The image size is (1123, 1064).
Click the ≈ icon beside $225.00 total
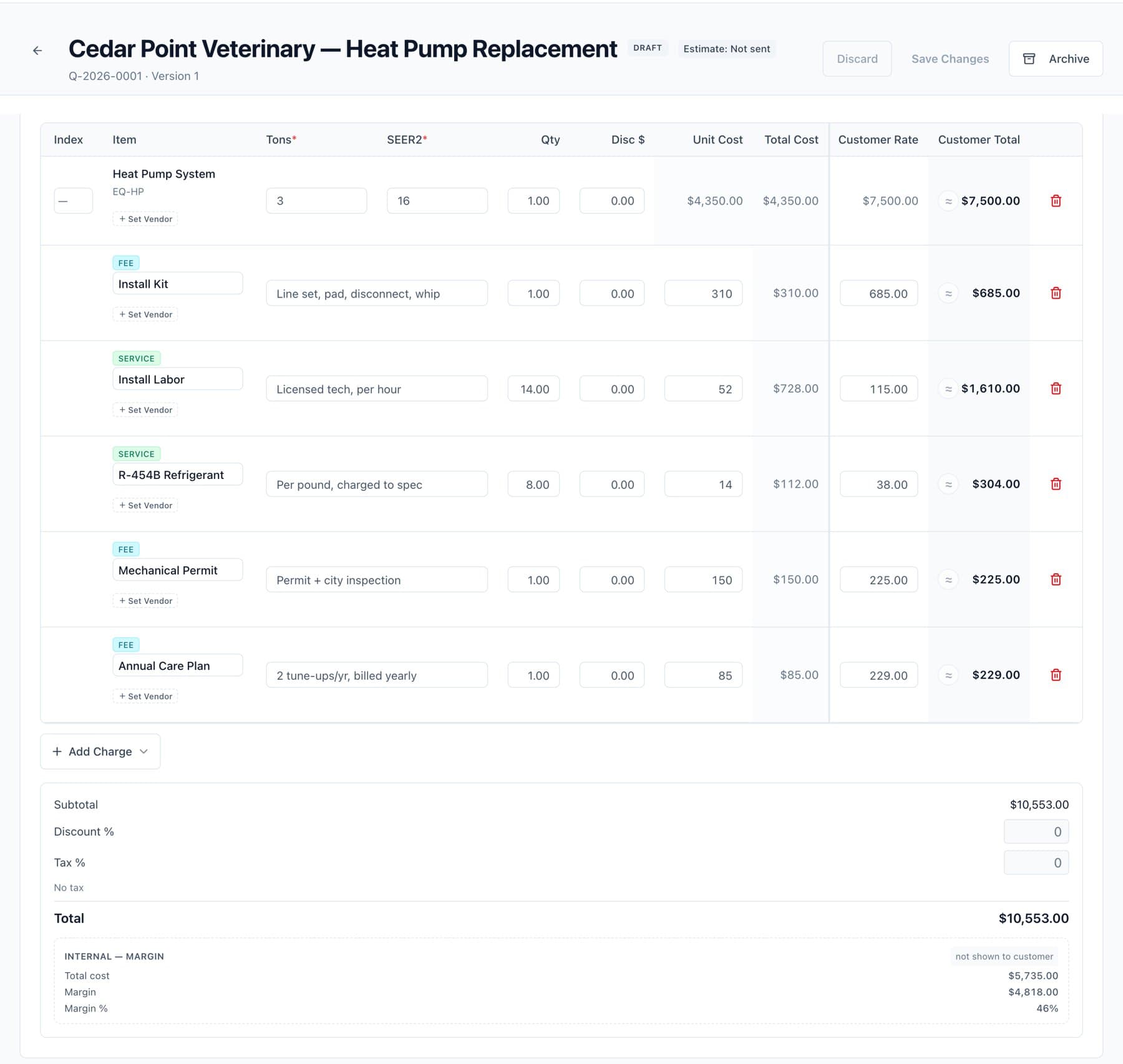[x=948, y=579]
